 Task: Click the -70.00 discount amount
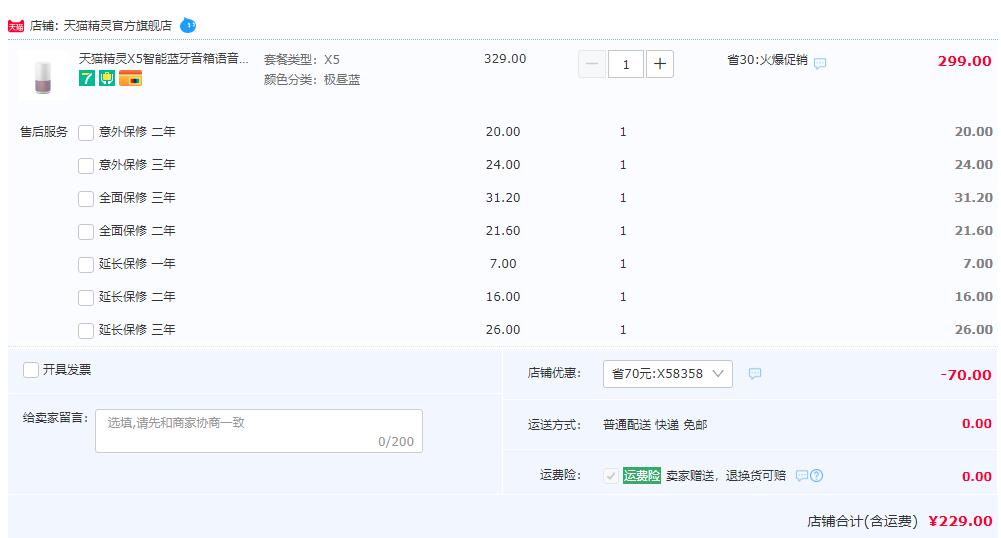coord(966,375)
